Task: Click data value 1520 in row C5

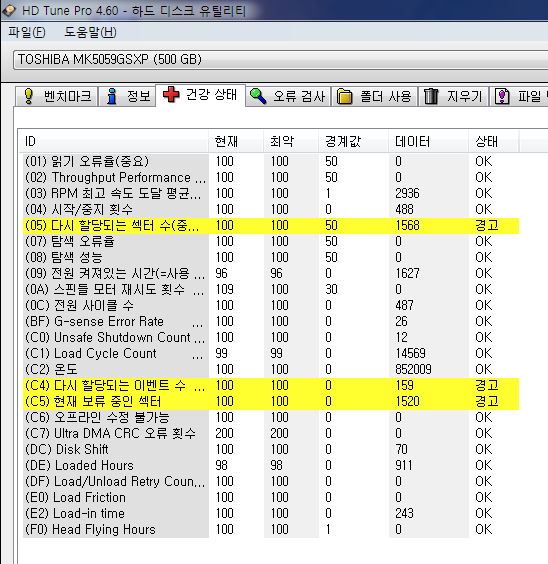Action: point(407,401)
